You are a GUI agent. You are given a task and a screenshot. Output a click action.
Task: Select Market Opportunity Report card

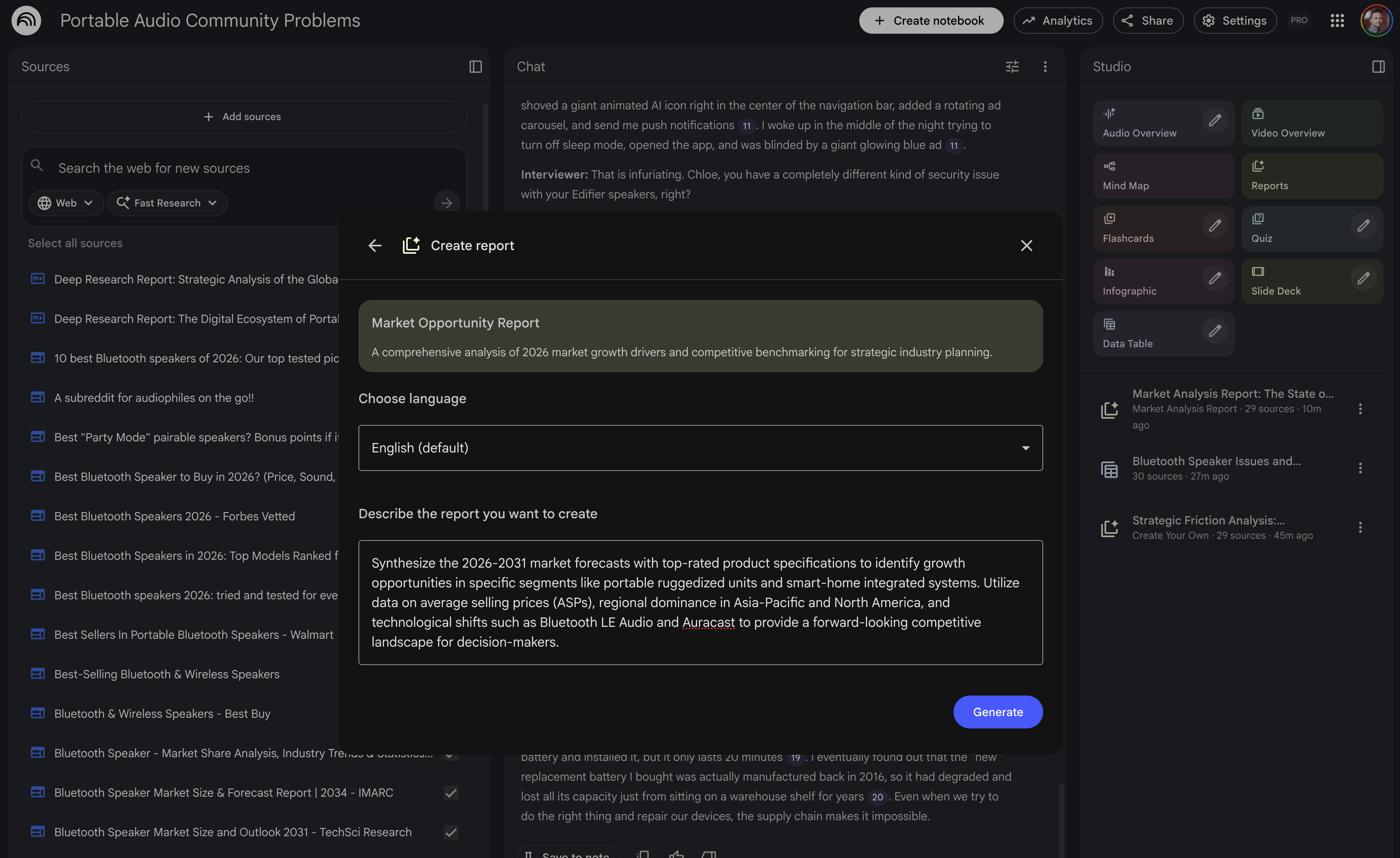[x=700, y=336]
